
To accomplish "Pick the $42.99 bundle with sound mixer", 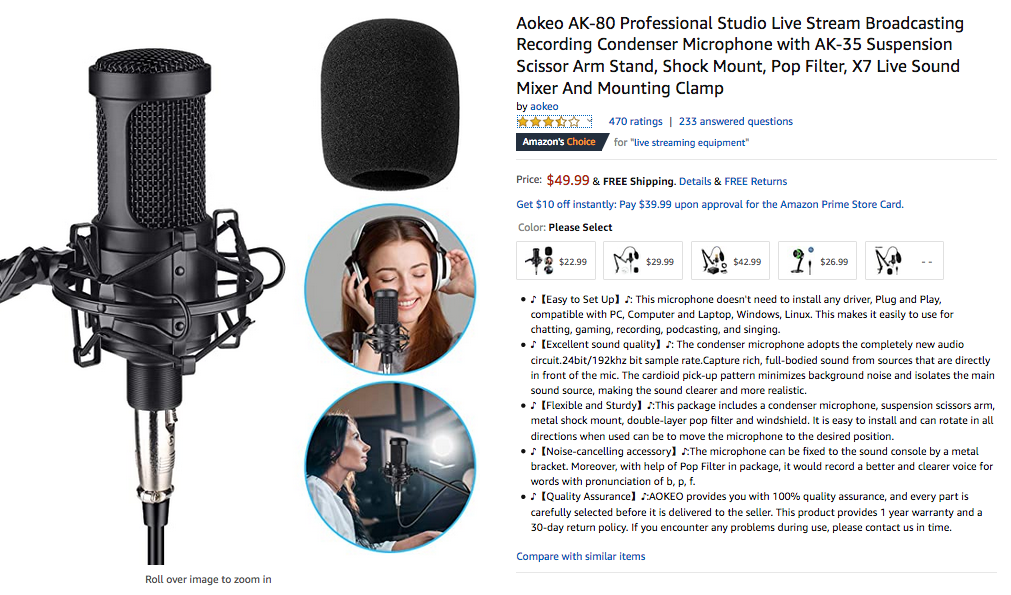I will pos(730,261).
